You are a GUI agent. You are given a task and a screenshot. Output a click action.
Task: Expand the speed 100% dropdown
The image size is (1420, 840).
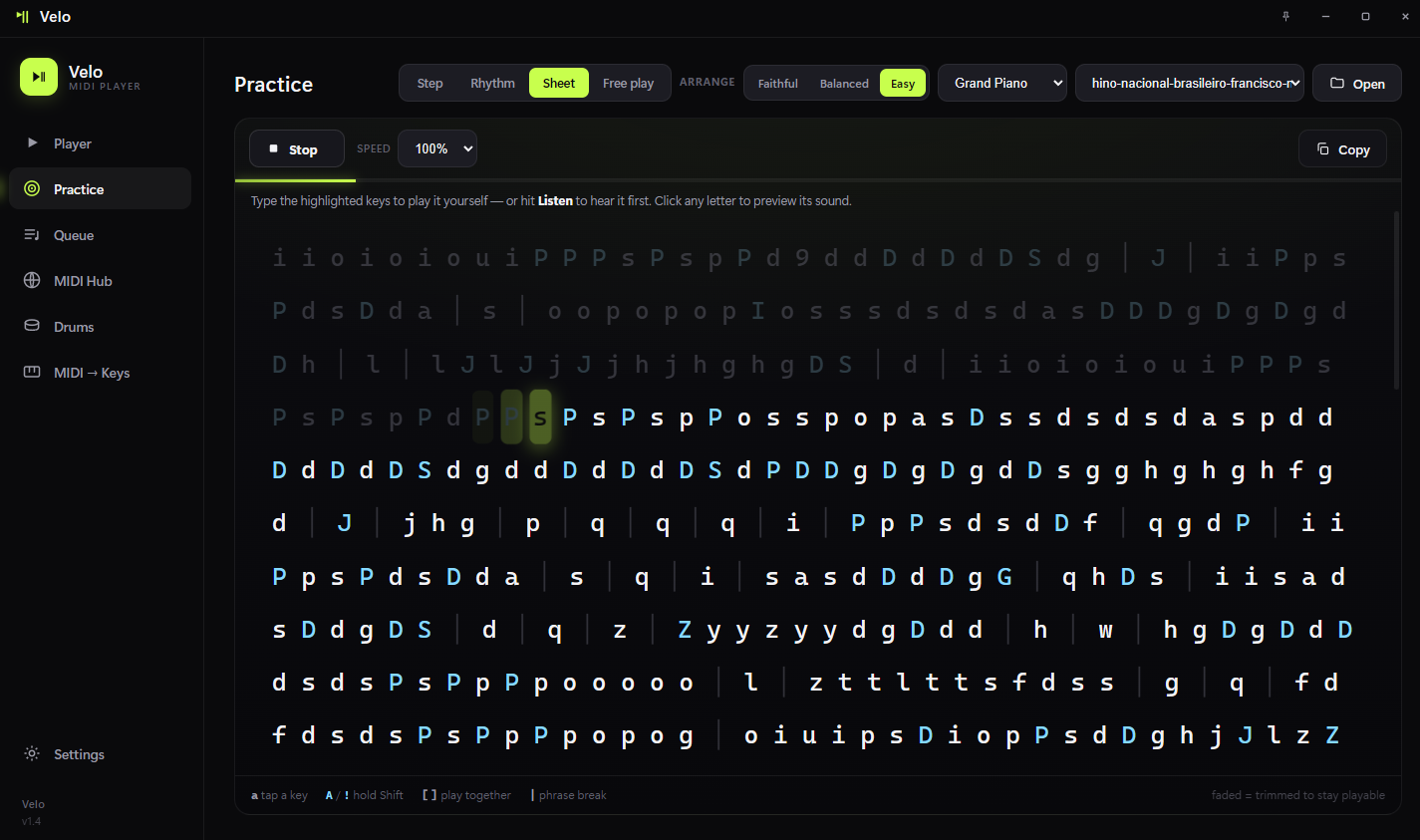click(x=437, y=148)
